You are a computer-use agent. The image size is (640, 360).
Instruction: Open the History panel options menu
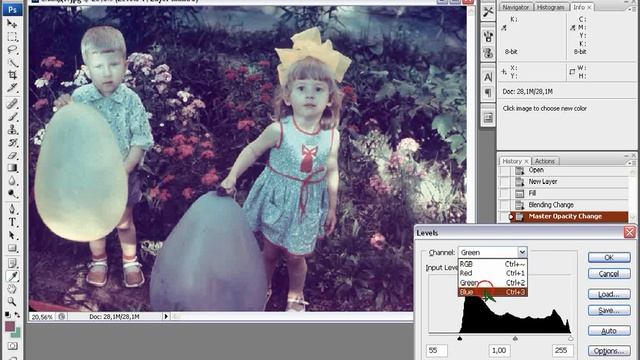click(x=632, y=162)
